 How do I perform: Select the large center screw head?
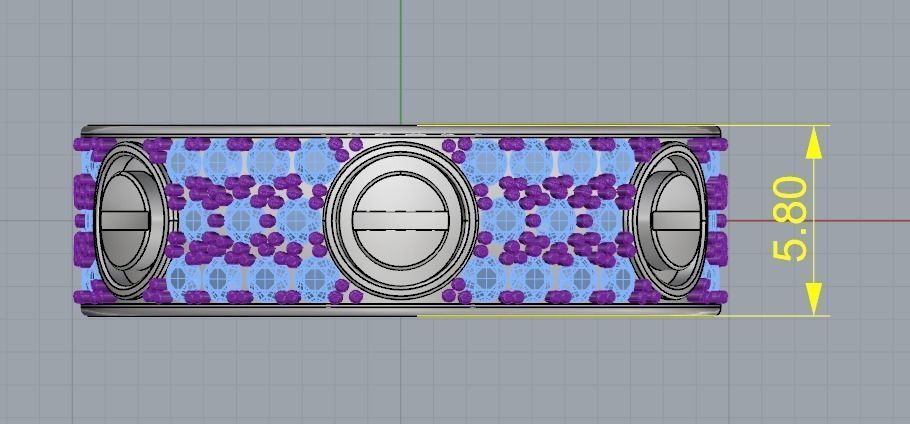(x=400, y=220)
